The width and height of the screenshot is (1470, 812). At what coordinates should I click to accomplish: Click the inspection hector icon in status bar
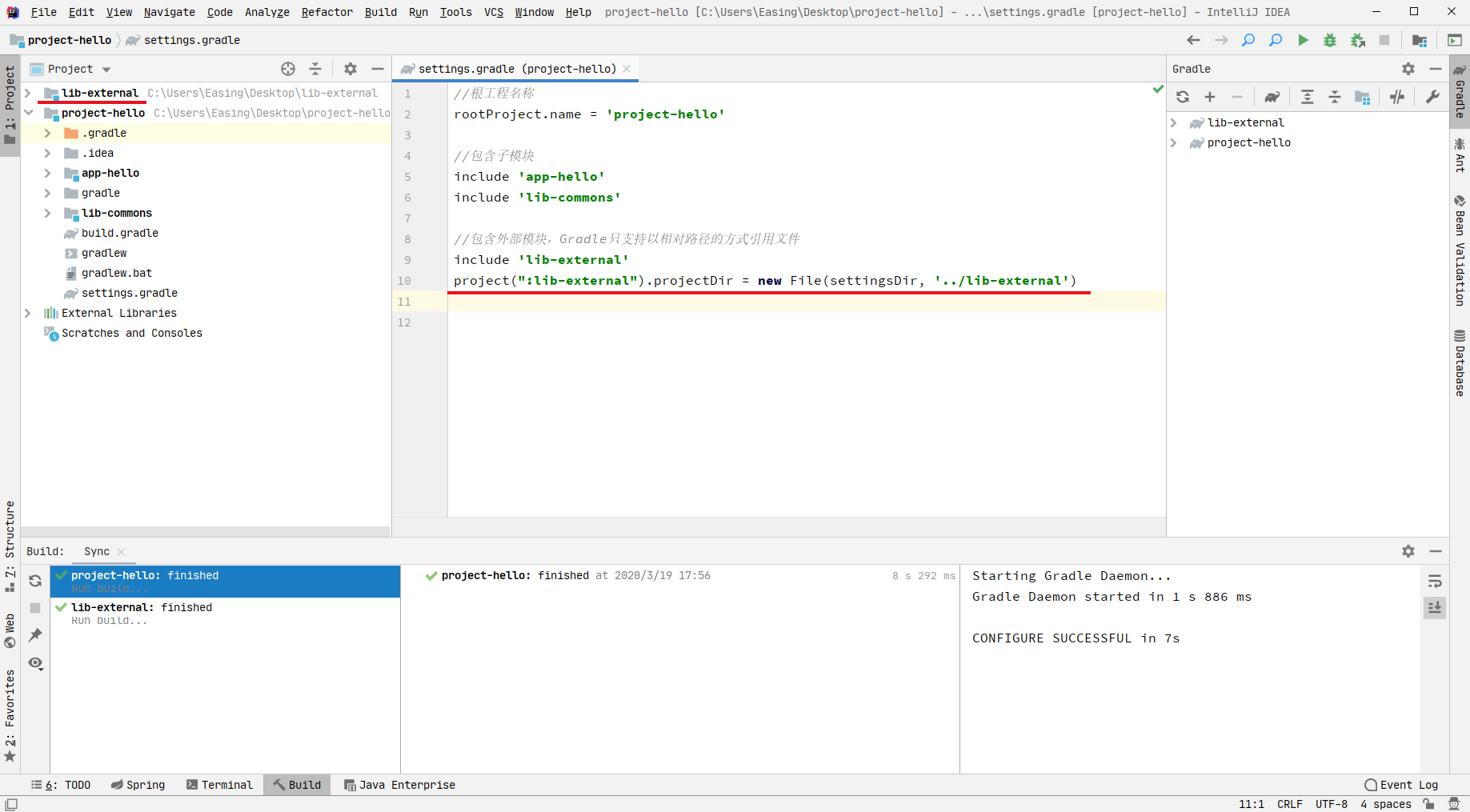[x=1453, y=804]
